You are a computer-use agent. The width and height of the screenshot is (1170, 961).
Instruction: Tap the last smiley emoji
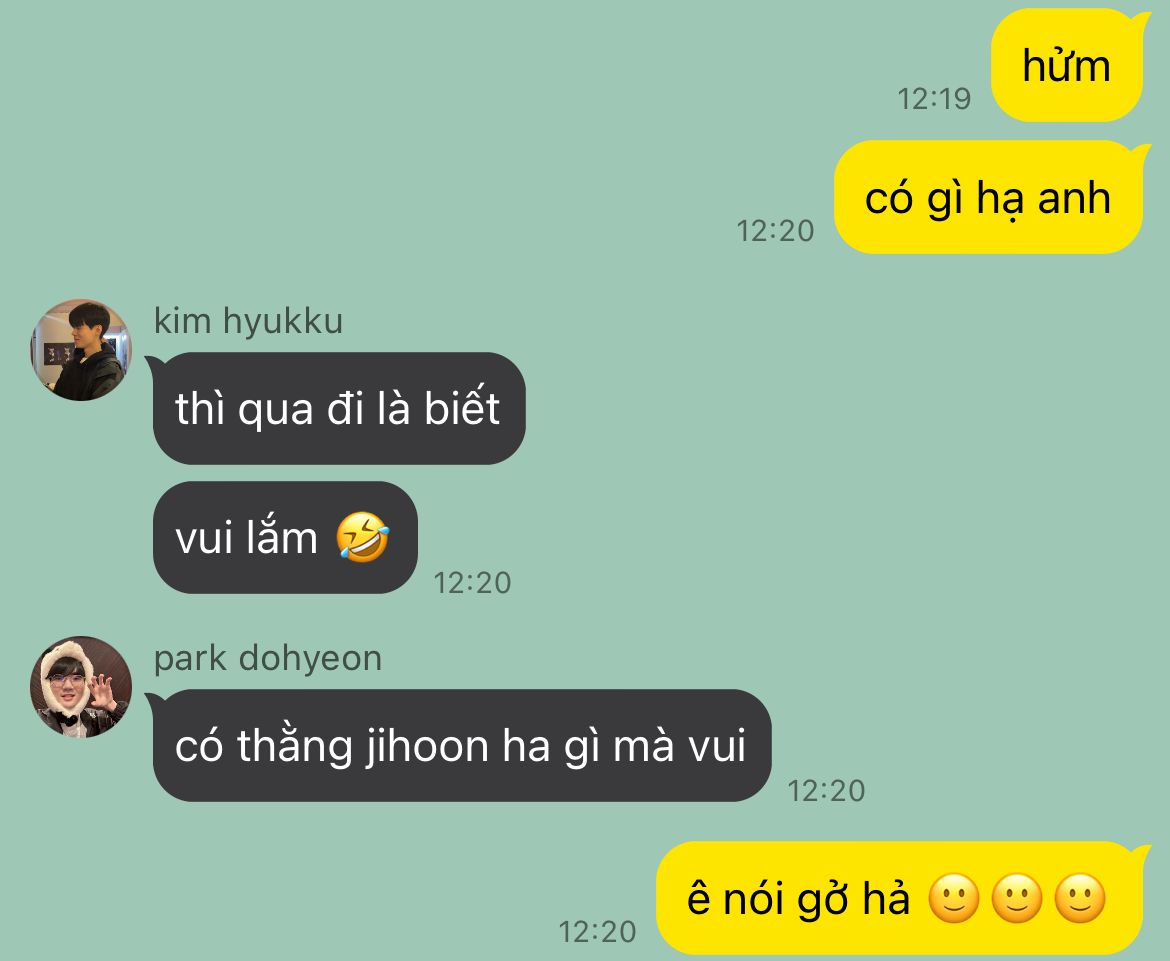[x=1079, y=898]
